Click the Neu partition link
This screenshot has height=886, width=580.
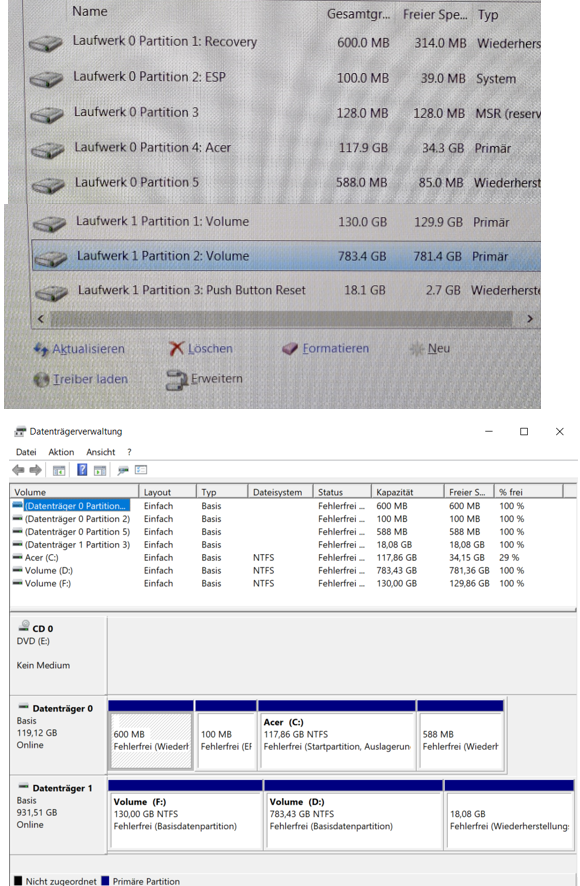coord(430,349)
